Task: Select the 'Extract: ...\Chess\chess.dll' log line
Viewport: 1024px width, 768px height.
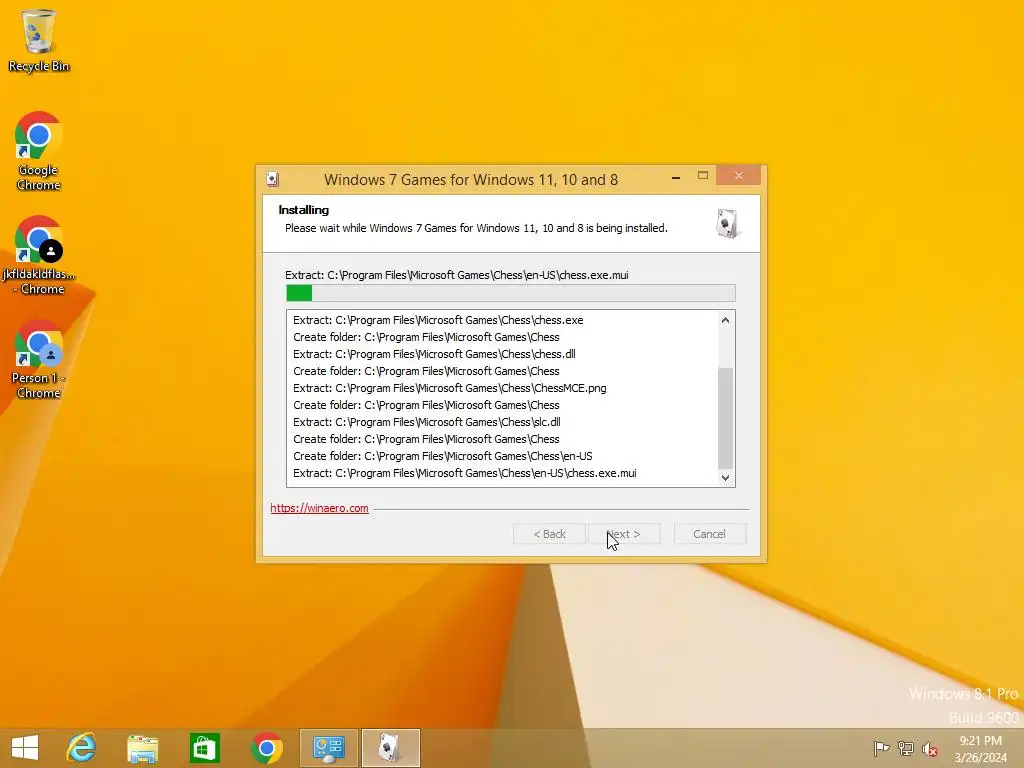Action: (434, 354)
